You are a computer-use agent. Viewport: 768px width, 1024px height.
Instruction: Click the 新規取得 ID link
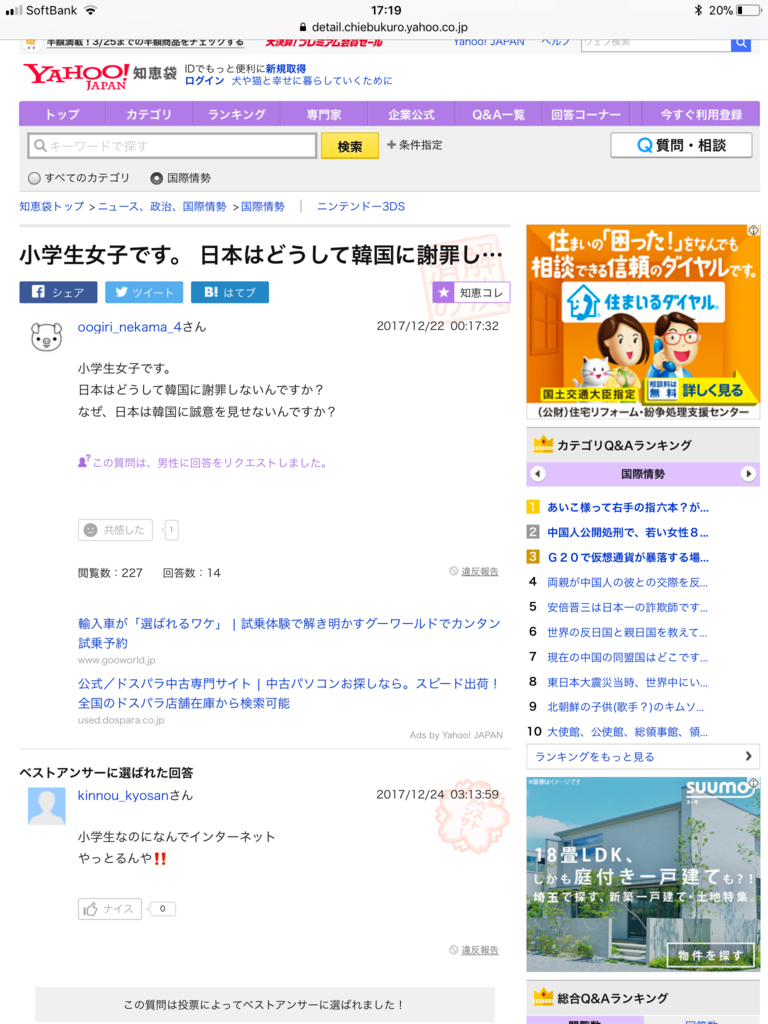coord(285,69)
